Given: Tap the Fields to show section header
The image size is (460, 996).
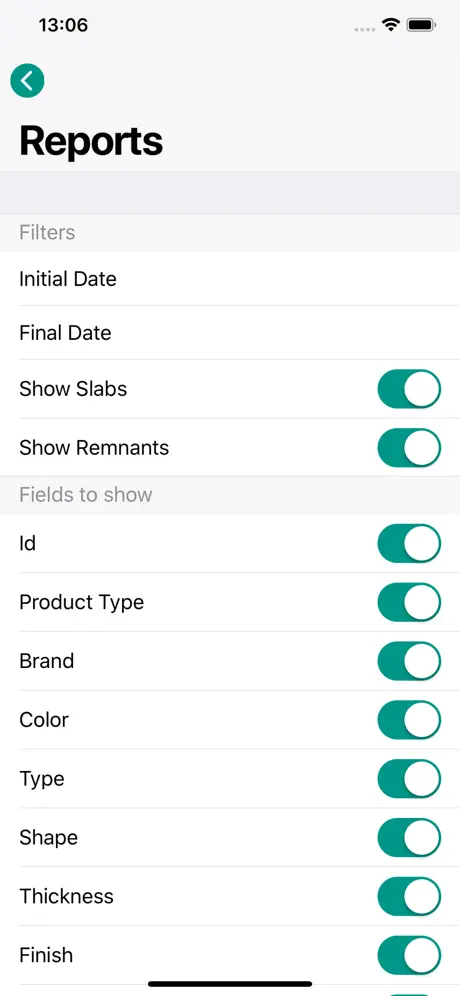Looking at the screenshot, I should point(86,495).
